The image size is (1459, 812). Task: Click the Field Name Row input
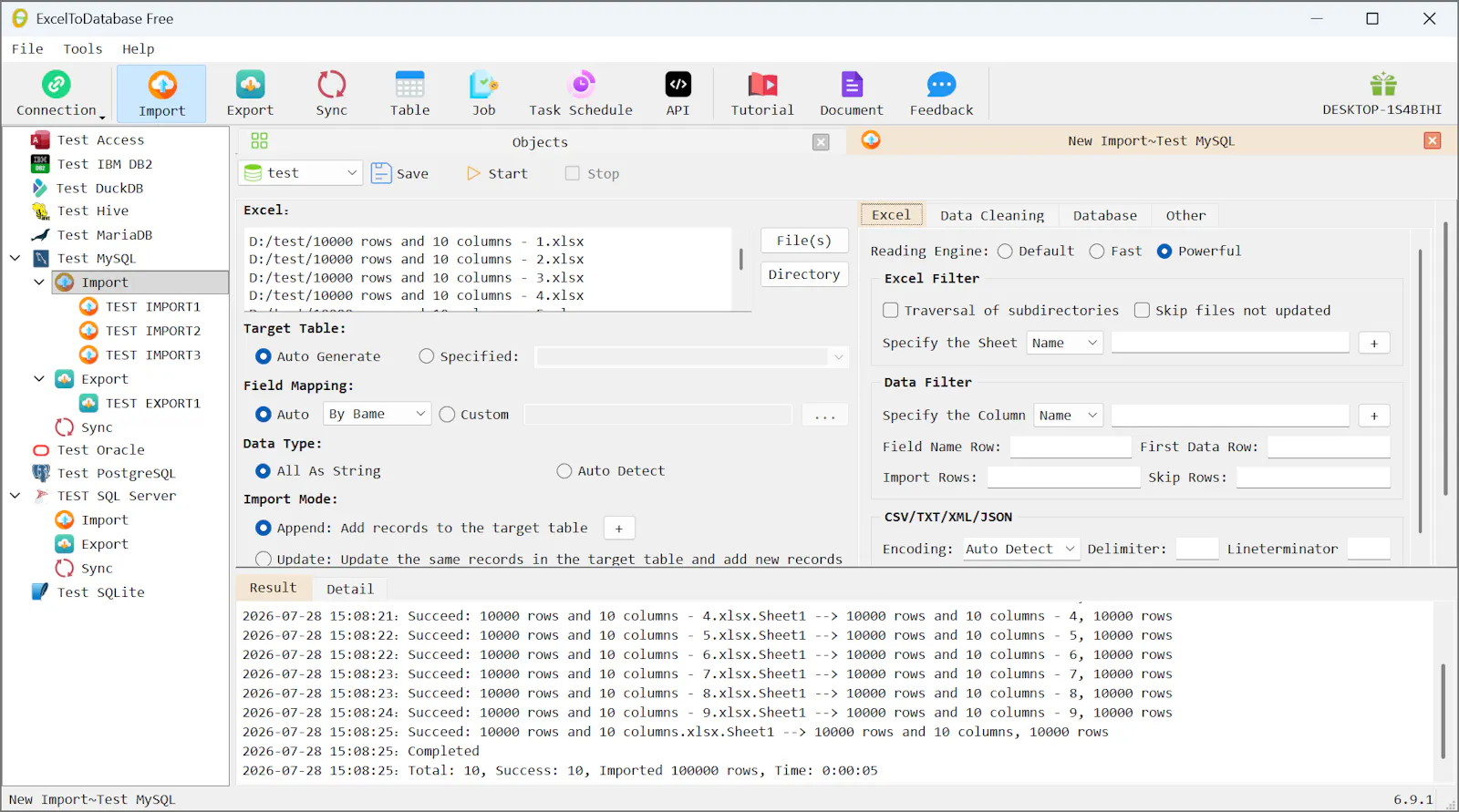coord(1071,447)
